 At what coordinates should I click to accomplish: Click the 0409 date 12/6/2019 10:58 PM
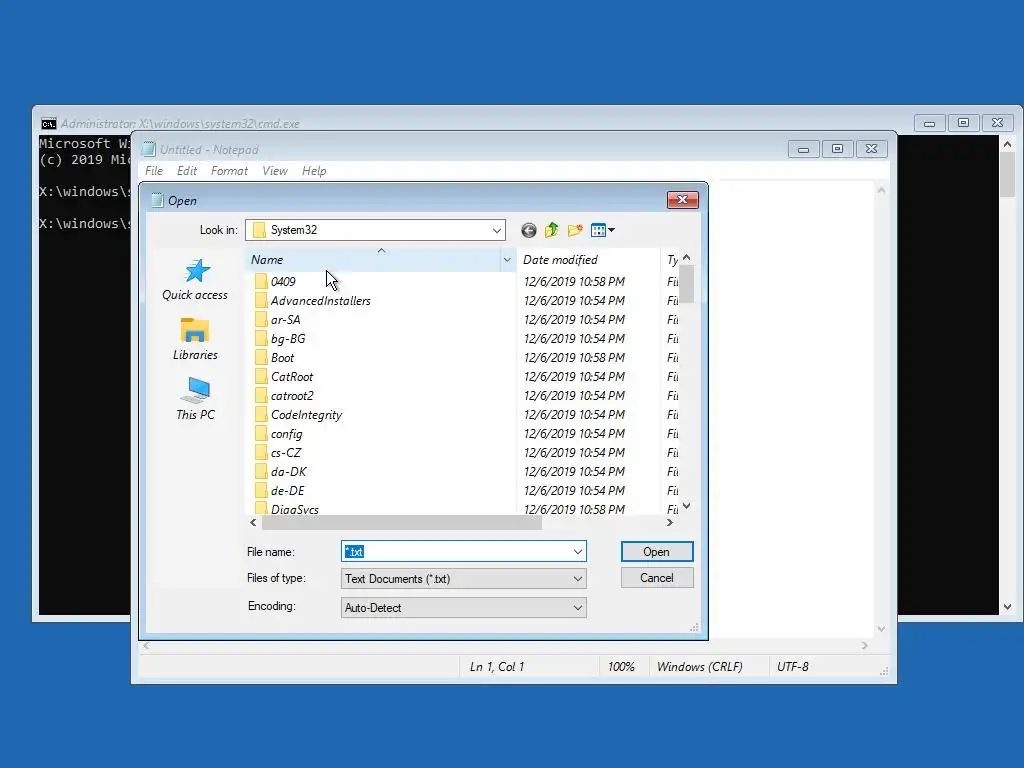[x=574, y=281]
